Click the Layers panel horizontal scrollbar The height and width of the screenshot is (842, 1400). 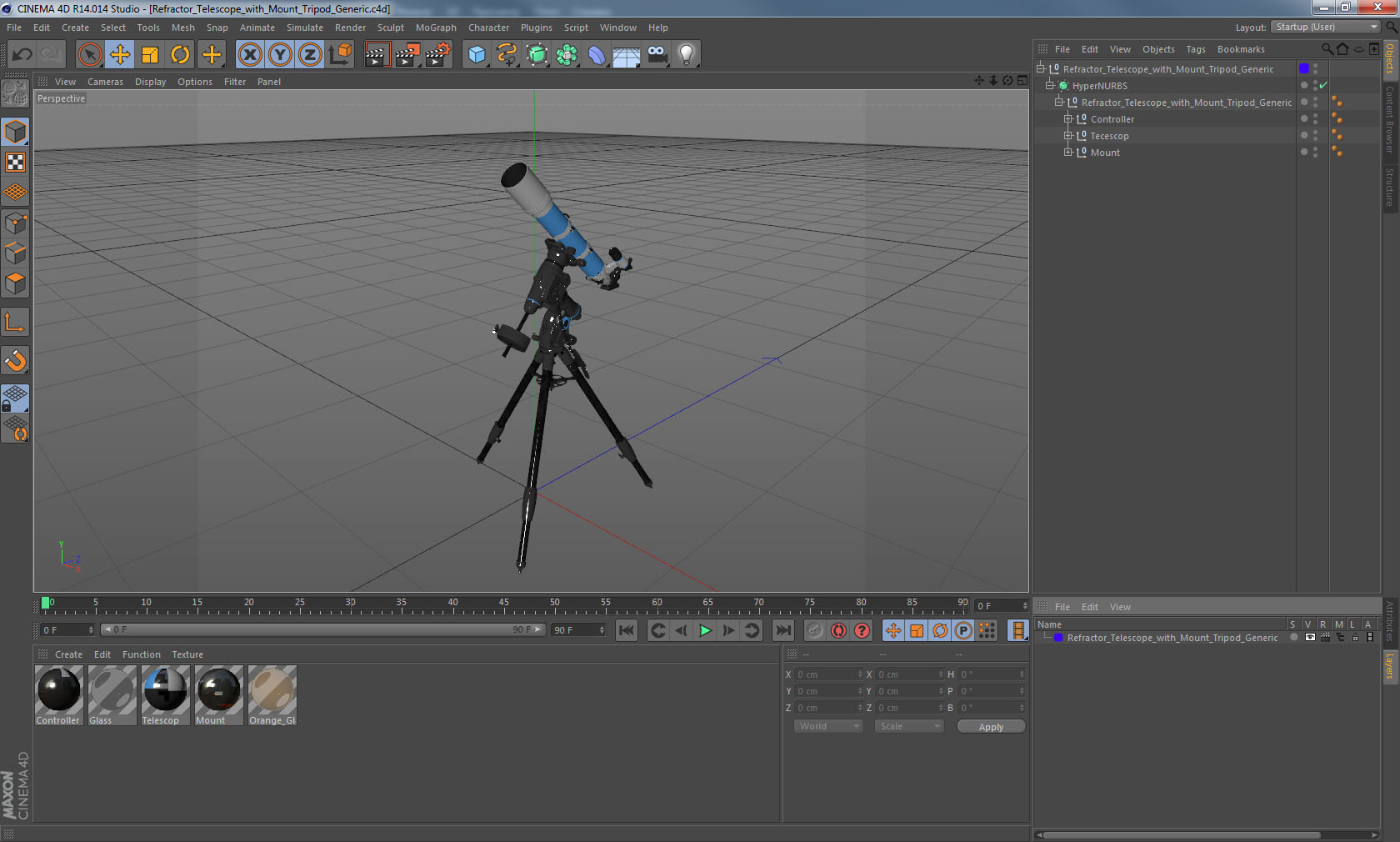[x=1182, y=834]
